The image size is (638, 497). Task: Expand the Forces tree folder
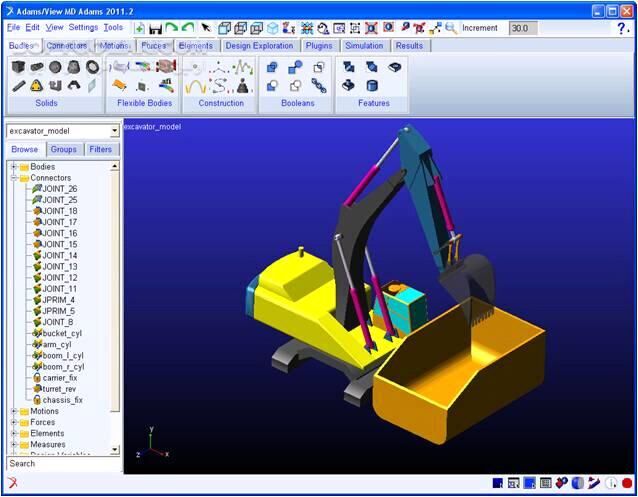pyautogui.click(x=14, y=422)
